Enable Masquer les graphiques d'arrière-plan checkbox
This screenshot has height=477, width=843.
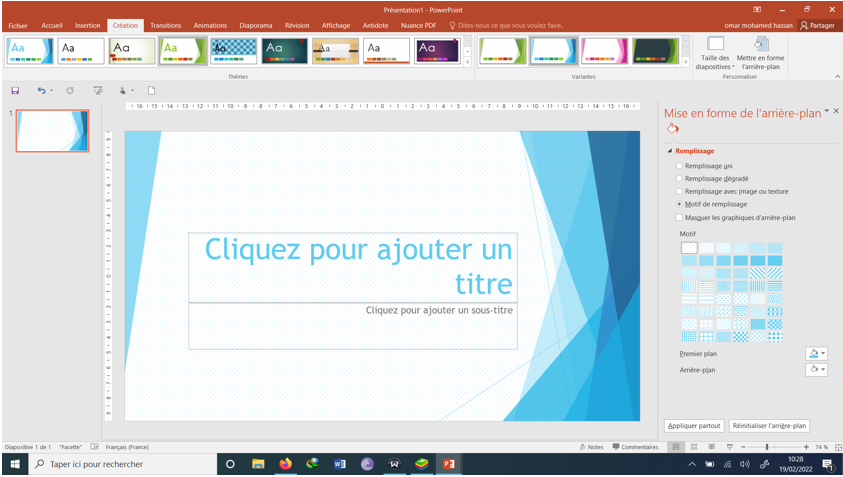click(680, 217)
